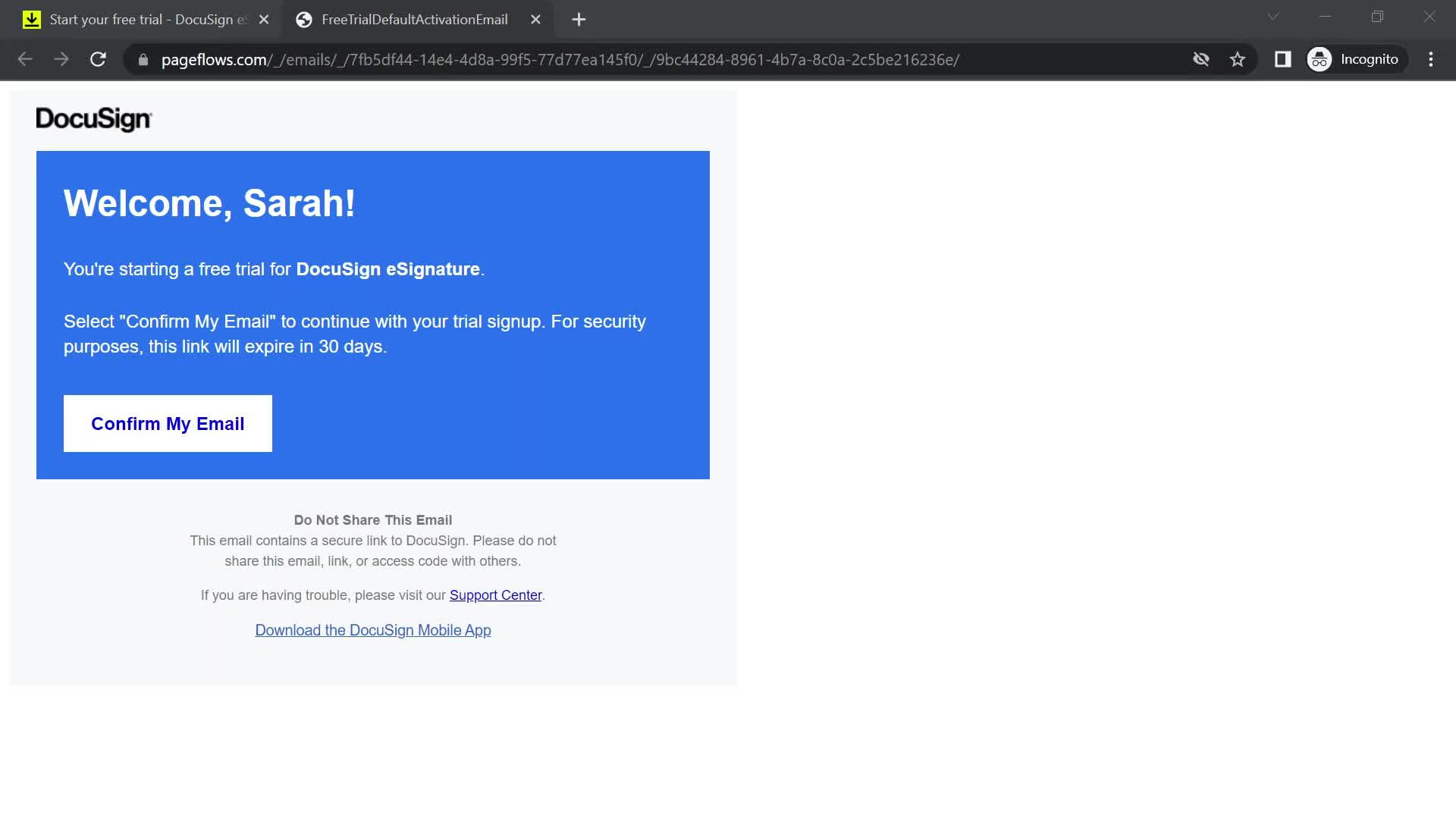Click the Incognito profile icon
This screenshot has width=1456, height=819.
[x=1320, y=59]
